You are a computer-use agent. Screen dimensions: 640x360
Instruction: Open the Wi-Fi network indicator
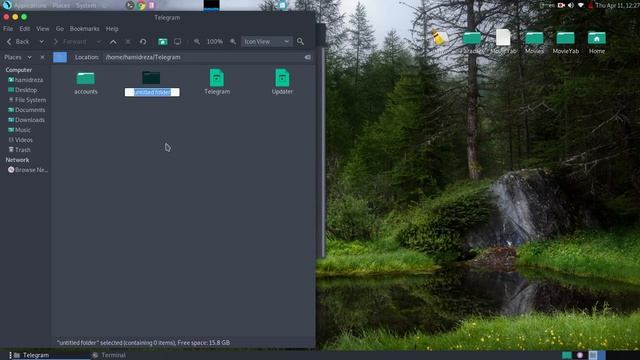pyautogui.click(x=580, y=5)
